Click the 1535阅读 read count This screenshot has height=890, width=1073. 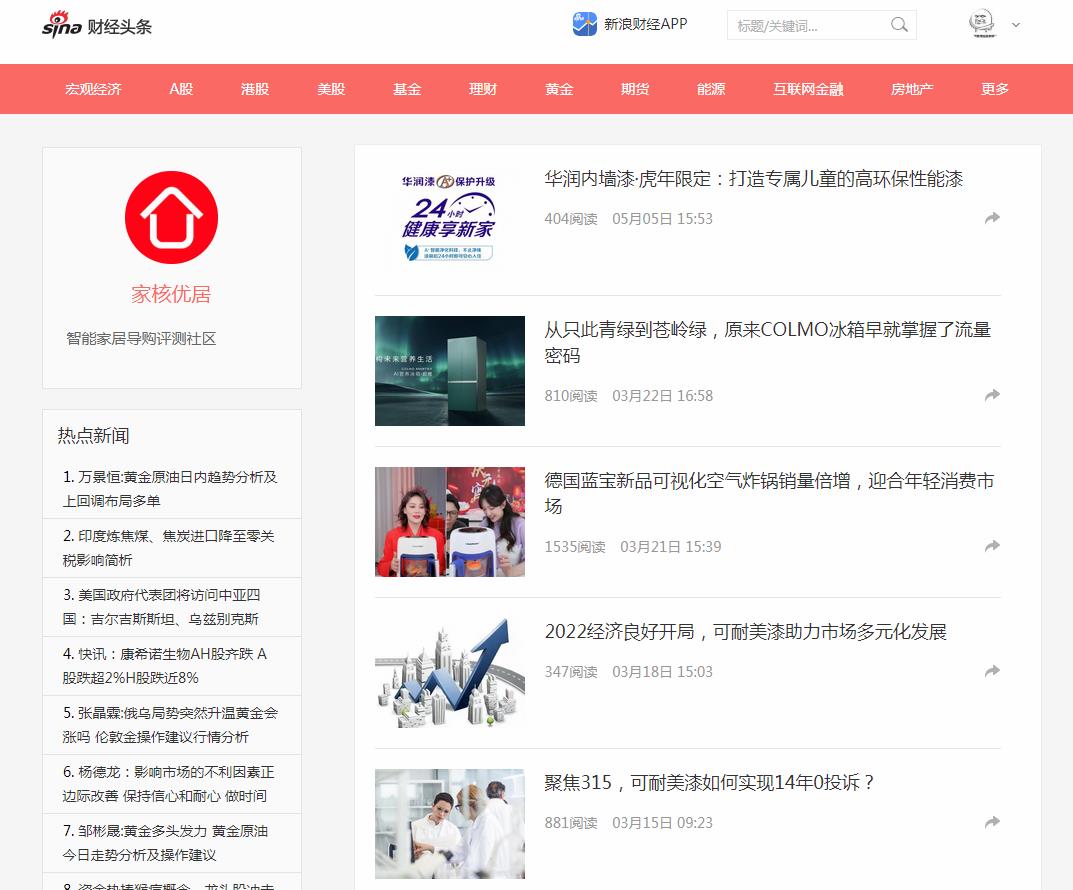[575, 547]
